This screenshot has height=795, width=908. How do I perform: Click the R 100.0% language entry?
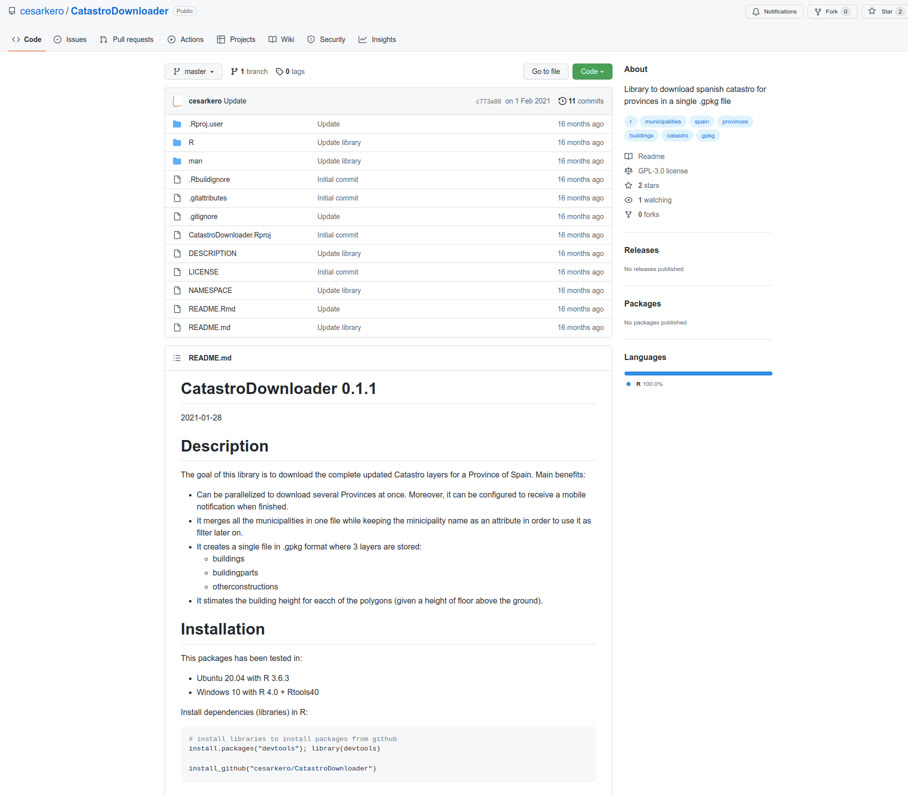pos(645,384)
